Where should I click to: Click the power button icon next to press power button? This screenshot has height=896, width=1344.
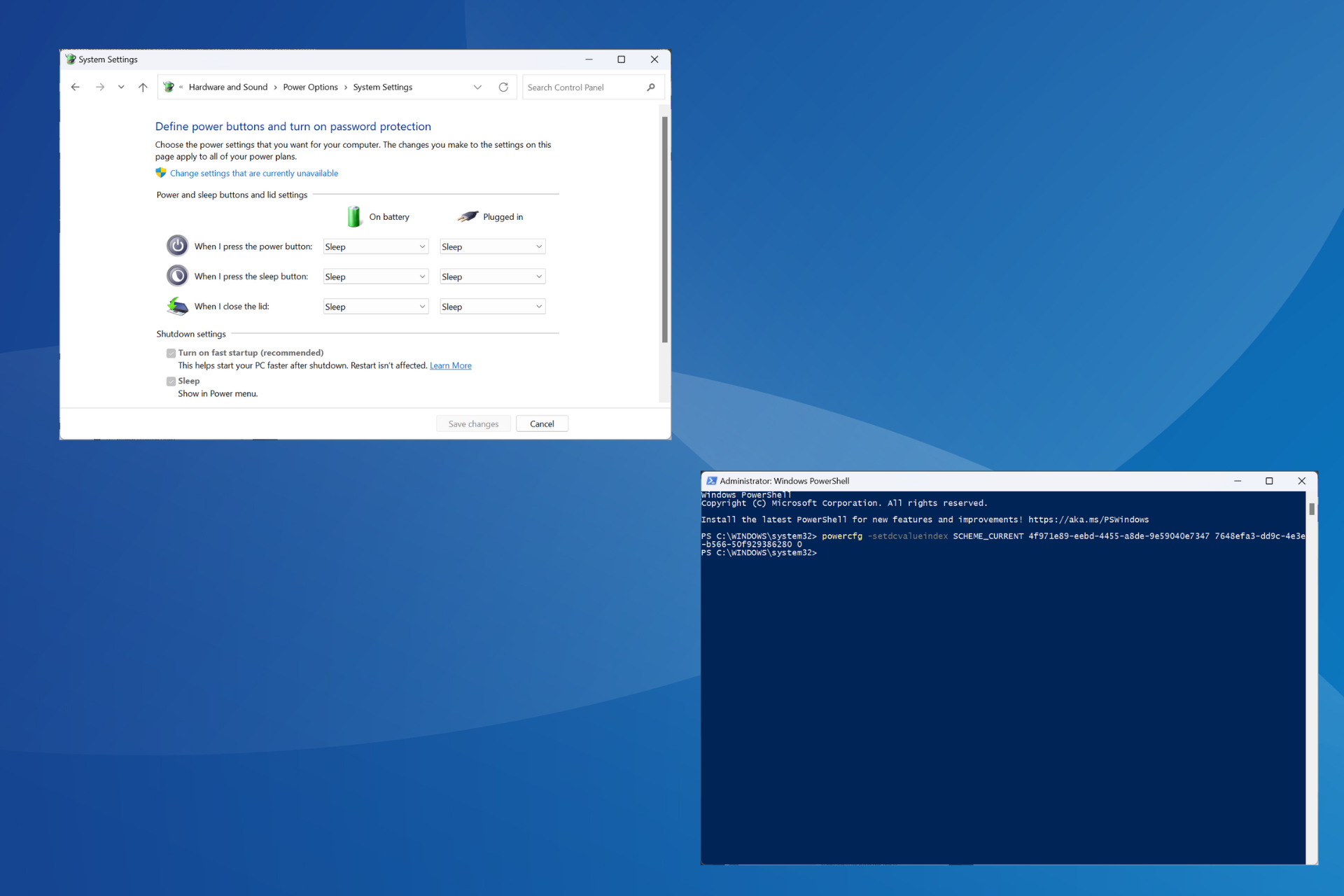pyautogui.click(x=177, y=247)
